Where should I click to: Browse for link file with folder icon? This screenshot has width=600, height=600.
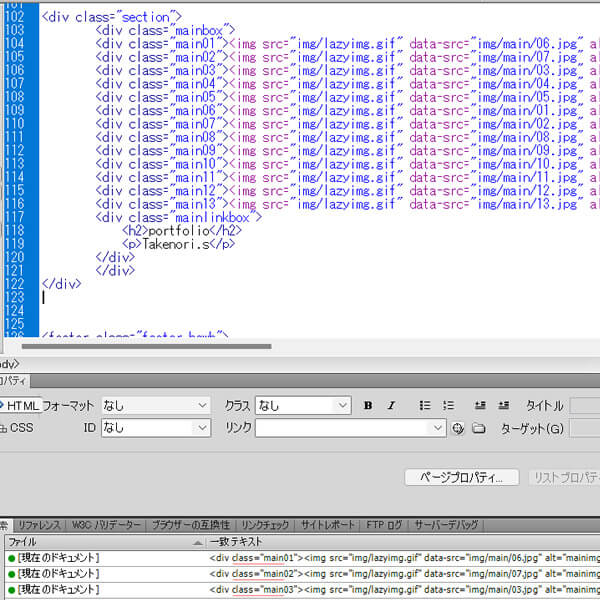pos(478,428)
